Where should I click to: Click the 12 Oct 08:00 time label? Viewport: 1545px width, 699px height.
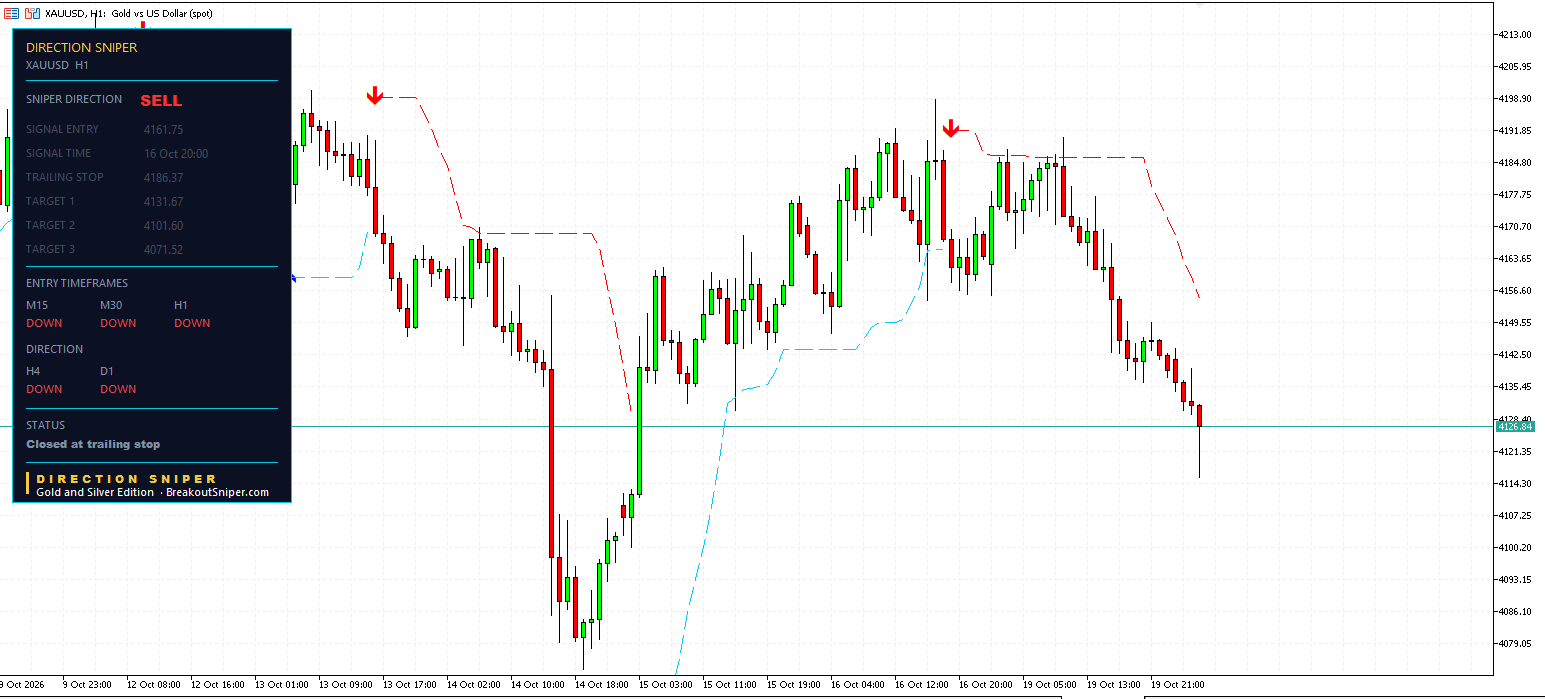153,685
